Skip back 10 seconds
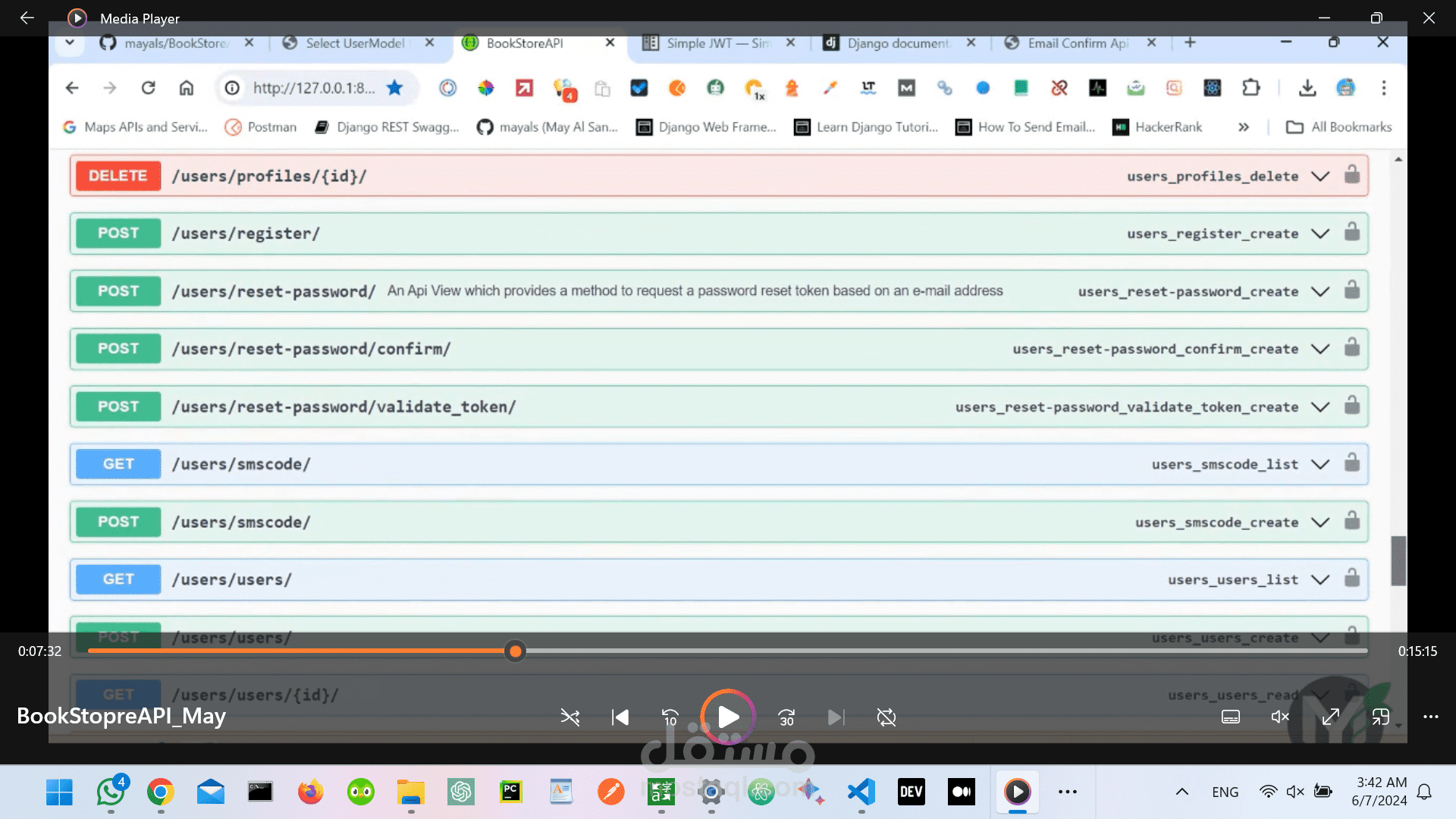Viewport: 1456px width, 819px height. coord(670,717)
